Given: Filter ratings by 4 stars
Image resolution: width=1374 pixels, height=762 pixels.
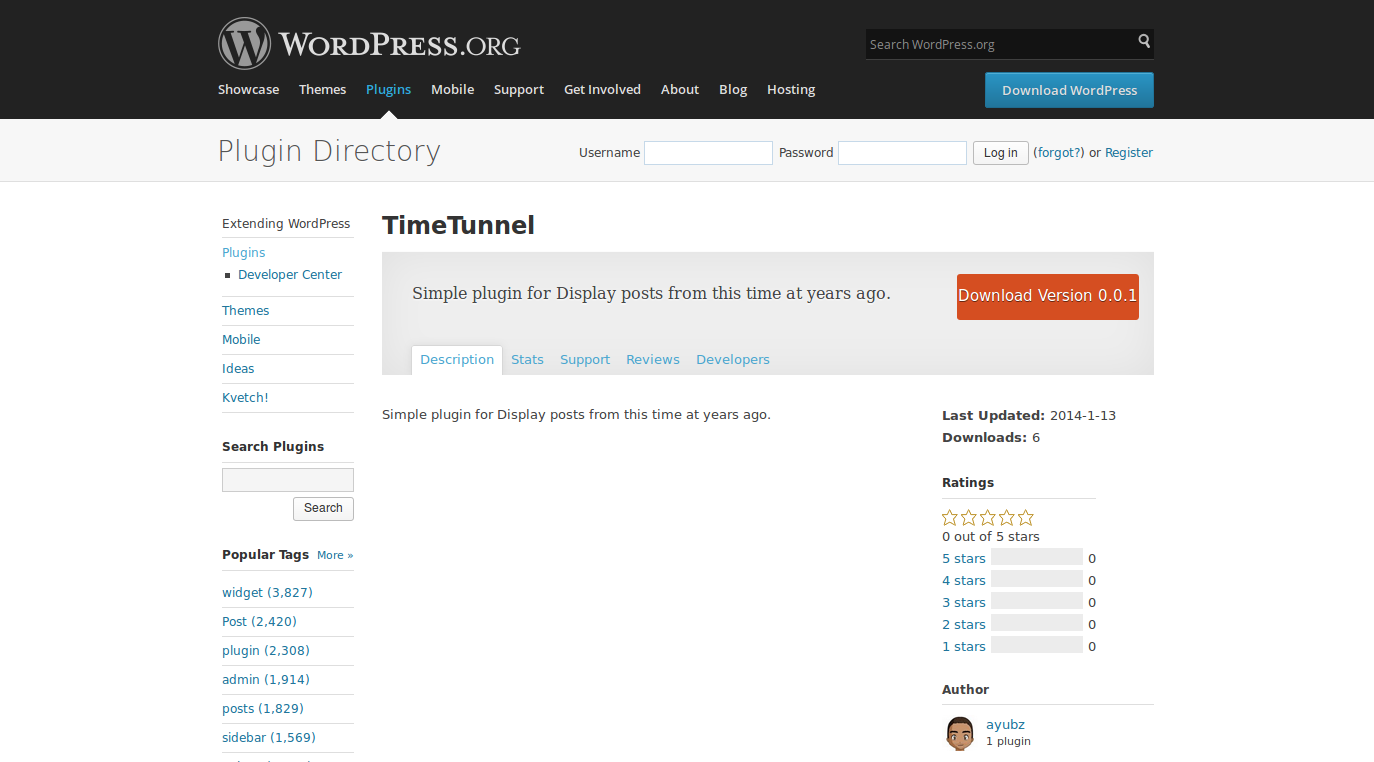Looking at the screenshot, I should pyautogui.click(x=964, y=581).
